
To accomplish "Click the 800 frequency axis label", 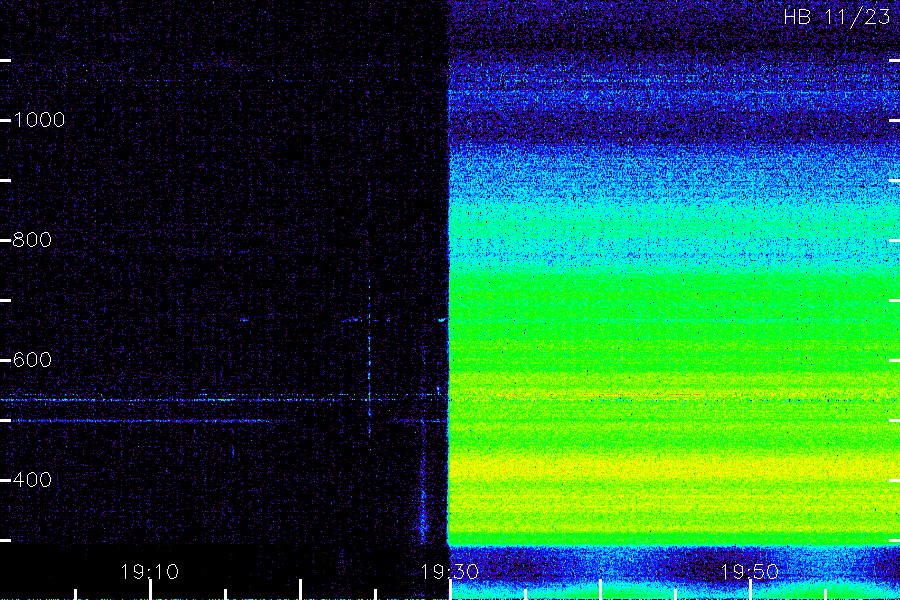I will click(32, 239).
